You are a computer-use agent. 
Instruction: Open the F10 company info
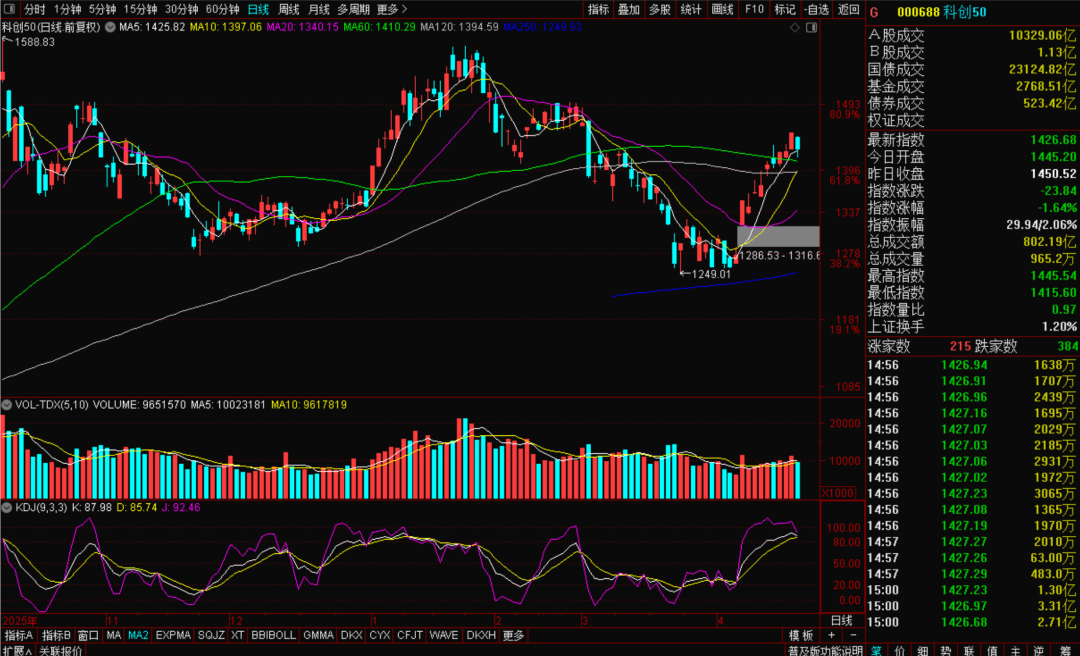point(754,10)
